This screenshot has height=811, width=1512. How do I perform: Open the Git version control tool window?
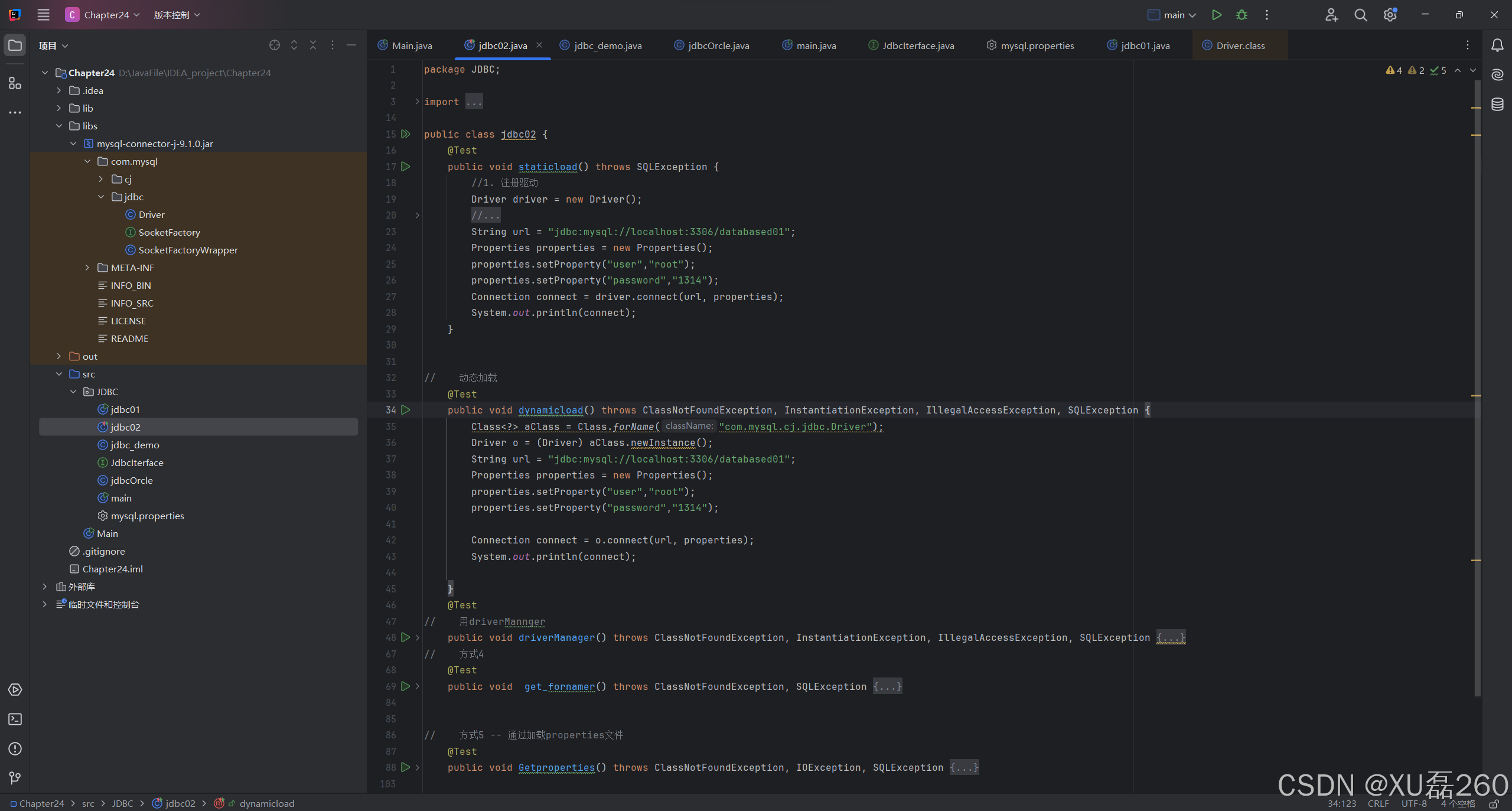tap(15, 778)
